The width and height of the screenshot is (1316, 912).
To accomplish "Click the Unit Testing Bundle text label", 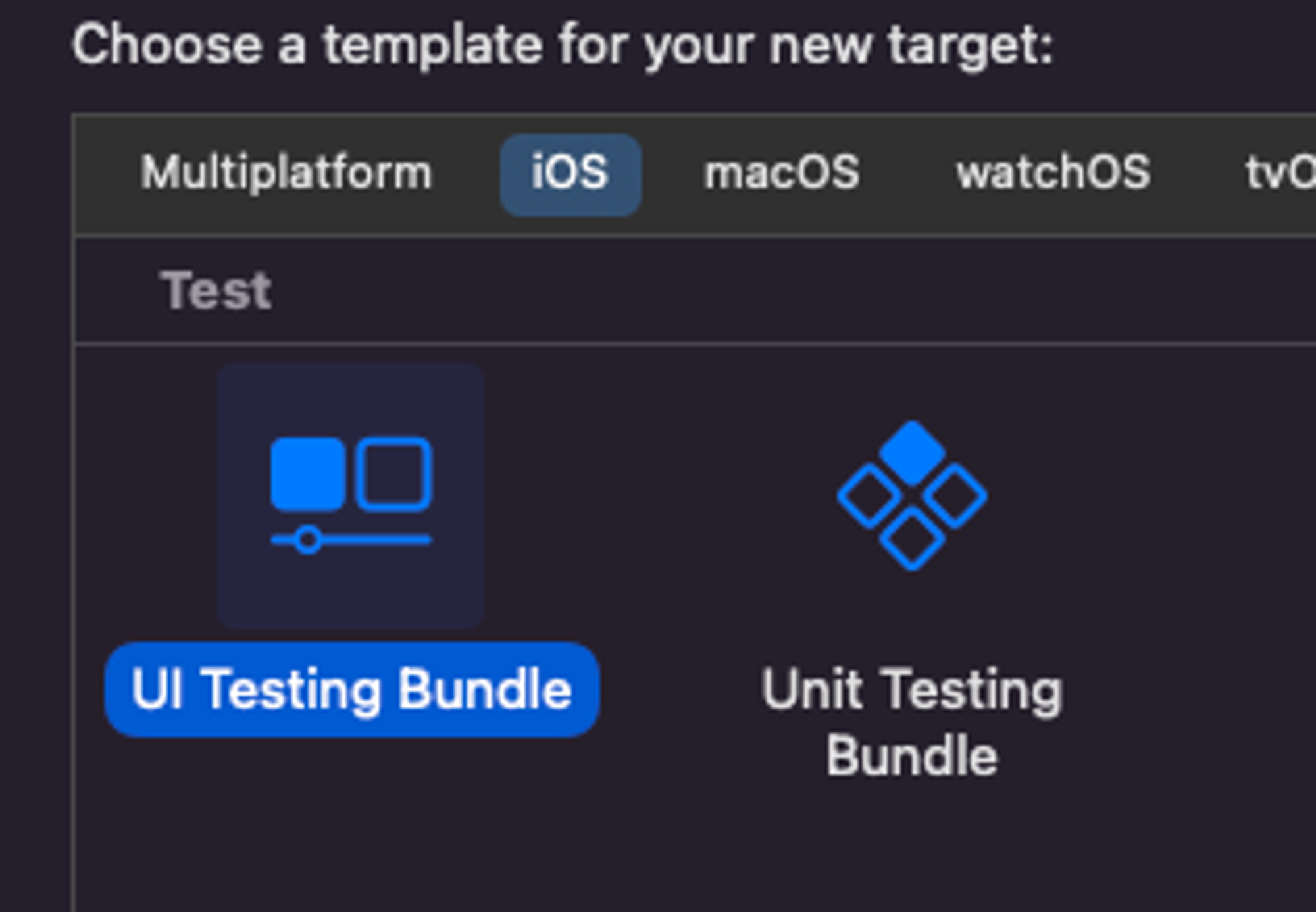I will pyautogui.click(x=912, y=722).
